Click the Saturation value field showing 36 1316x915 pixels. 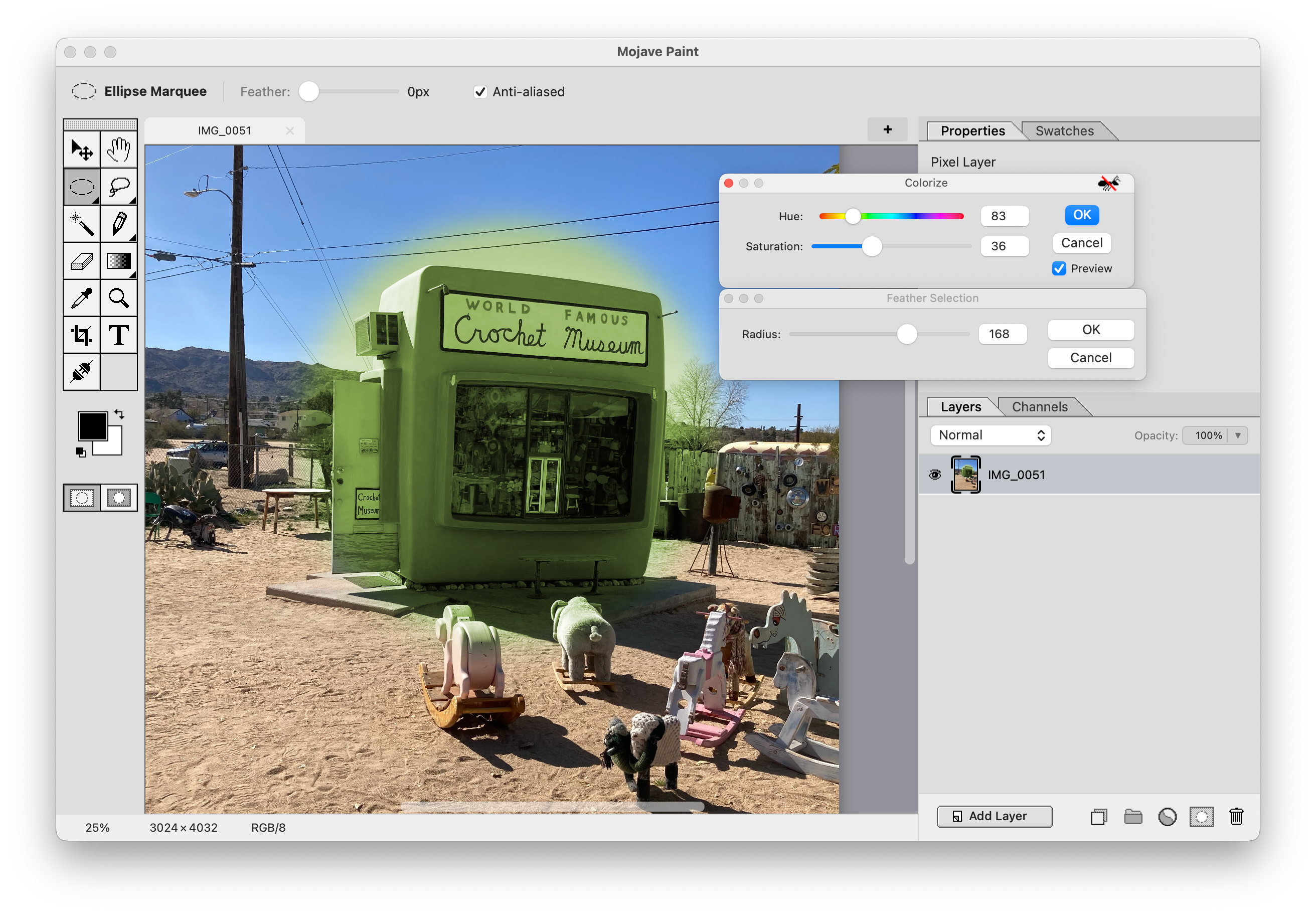[1004, 246]
